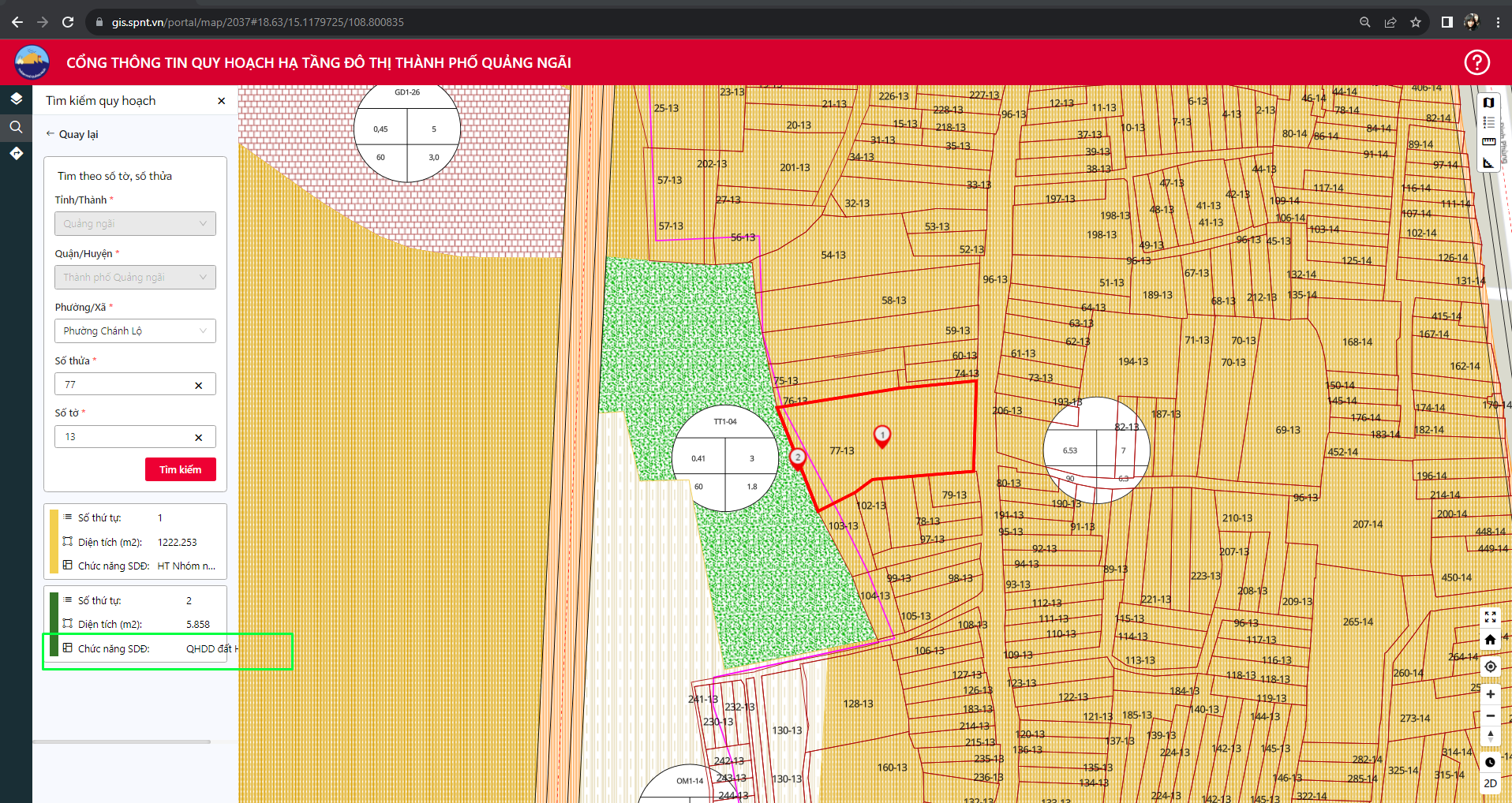Open the map layers panel icon
1512x803 pixels.
pos(16,99)
